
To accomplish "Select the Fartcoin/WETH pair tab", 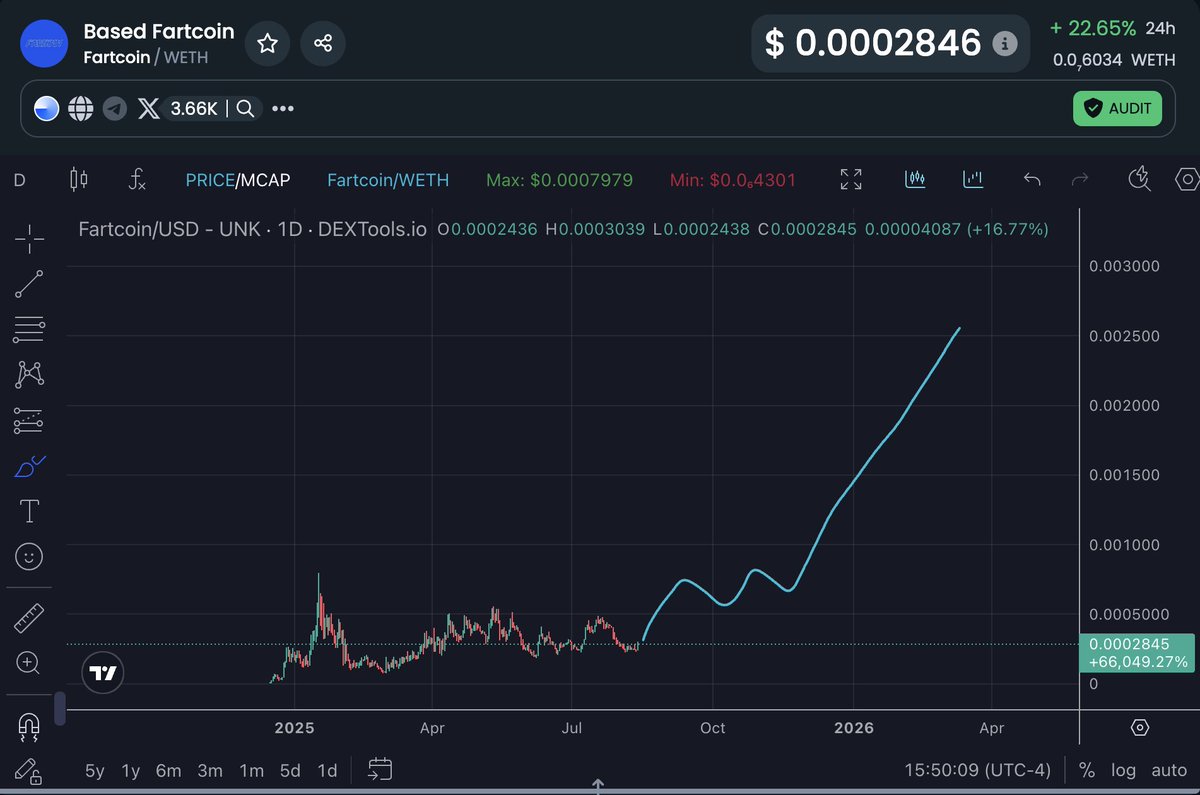I will click(x=388, y=180).
